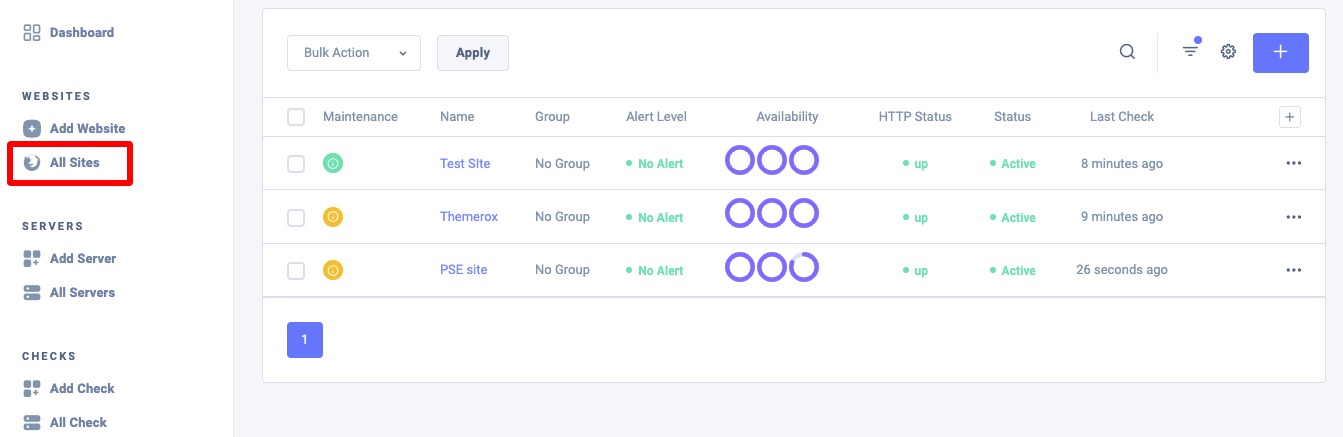Viewport: 1343px width, 437px height.
Task: Check the select-all checkbox in header
Action: [x=296, y=117]
